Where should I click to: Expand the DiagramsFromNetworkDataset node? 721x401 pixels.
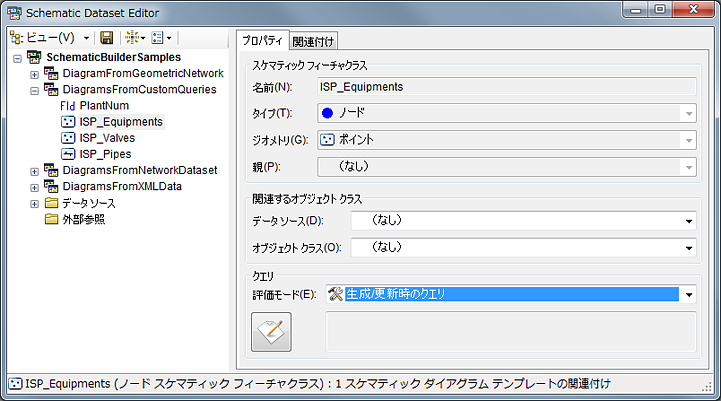point(34,172)
